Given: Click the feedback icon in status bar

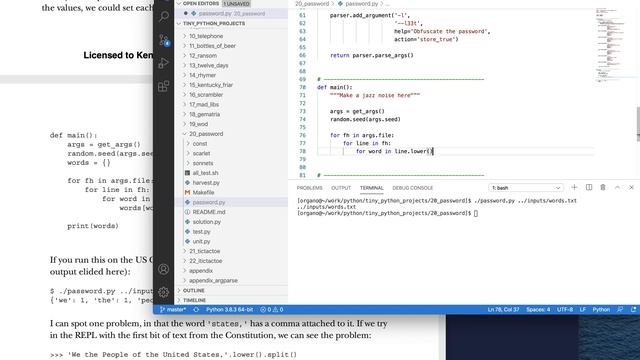Looking at the screenshot, I should point(620,310).
